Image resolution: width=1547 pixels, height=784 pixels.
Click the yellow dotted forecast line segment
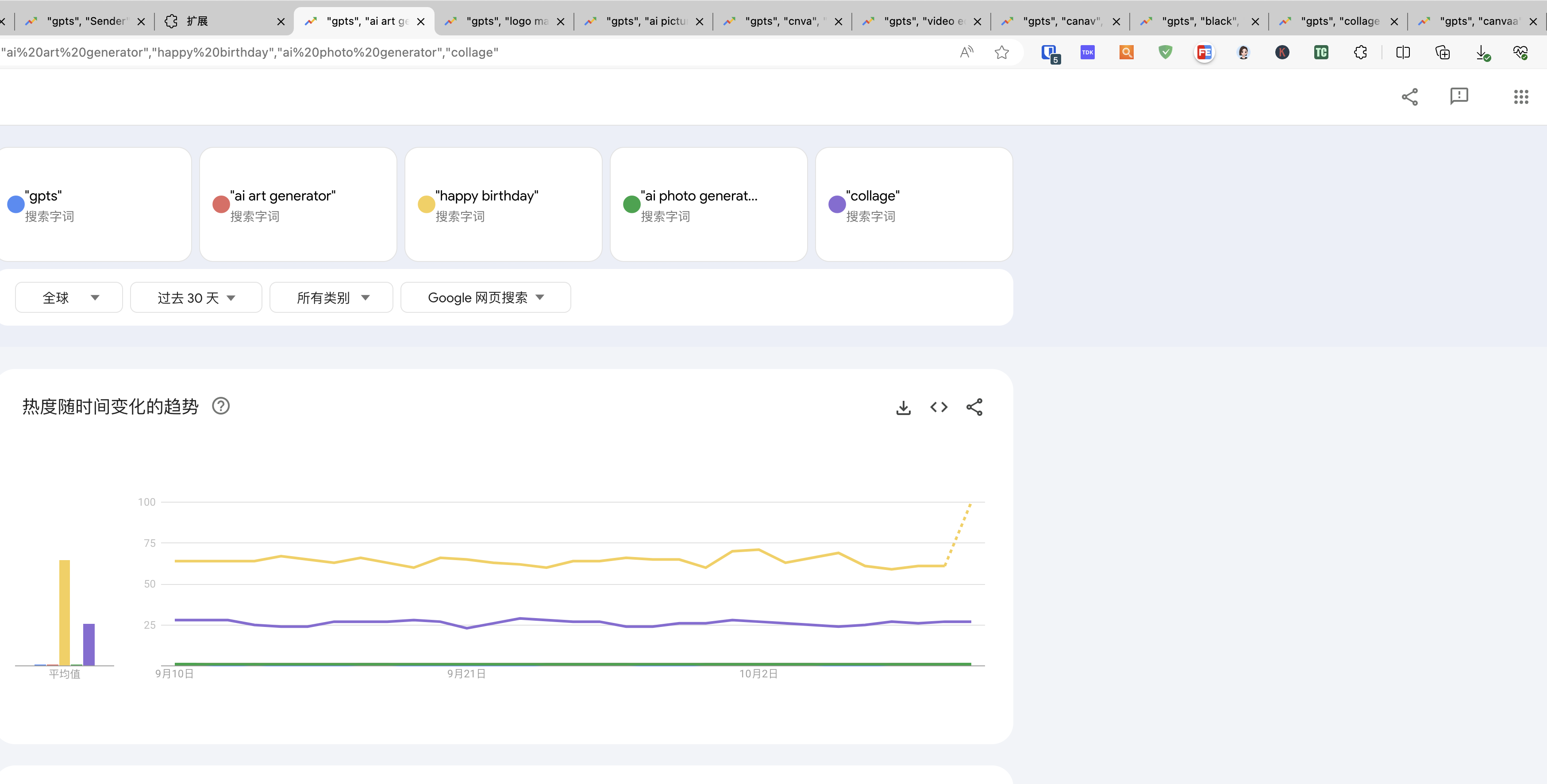(958, 534)
